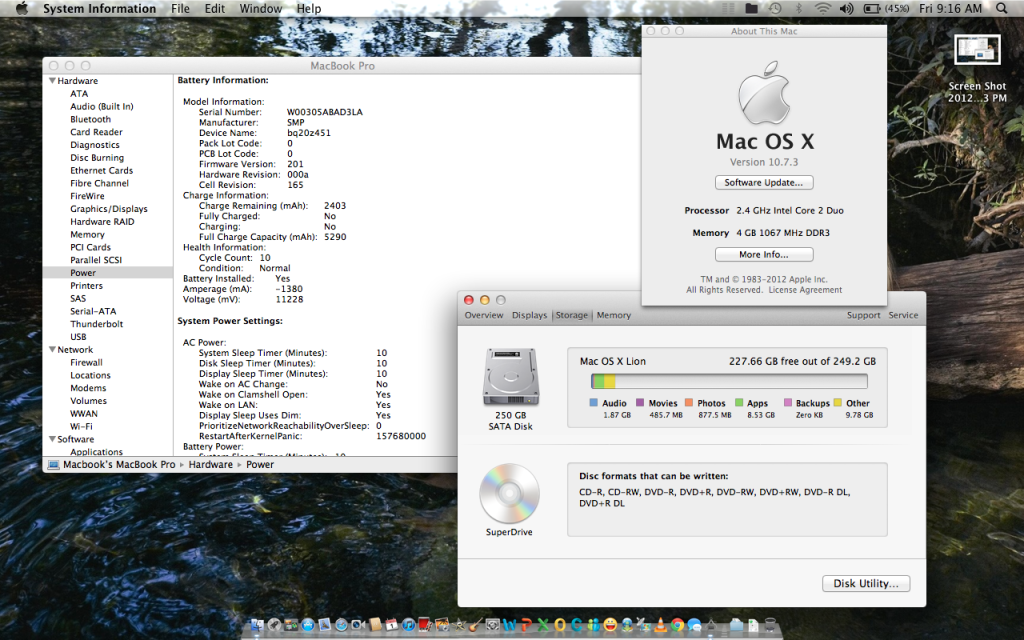The width and height of the screenshot is (1024, 640).
Task: Open Safari compass icon in Dock
Action: point(341,625)
